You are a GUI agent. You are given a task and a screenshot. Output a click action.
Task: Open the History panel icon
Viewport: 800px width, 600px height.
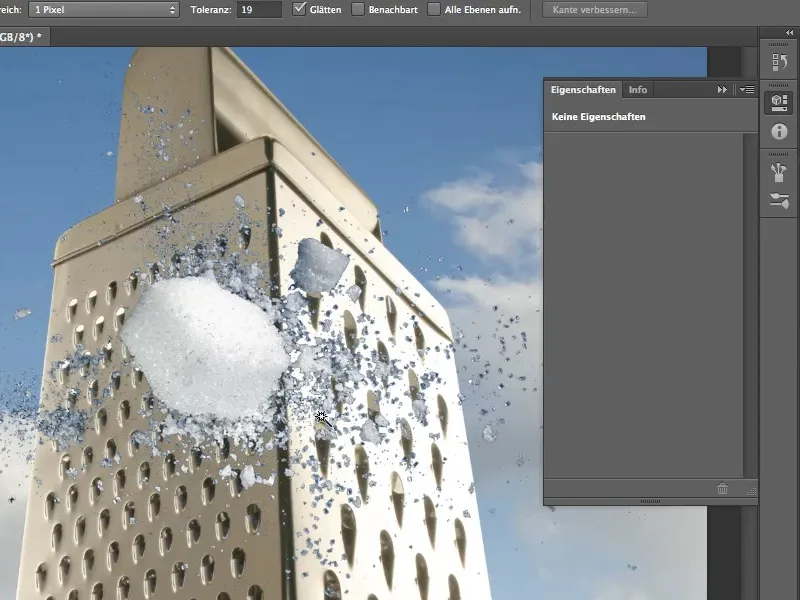pos(779,62)
